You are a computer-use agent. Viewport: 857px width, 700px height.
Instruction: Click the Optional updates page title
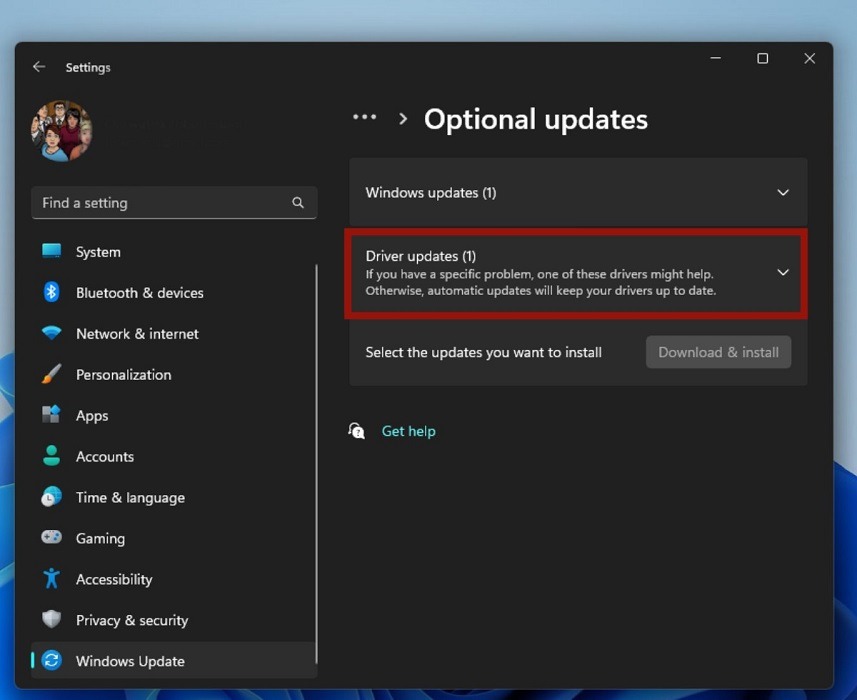pyautogui.click(x=536, y=119)
